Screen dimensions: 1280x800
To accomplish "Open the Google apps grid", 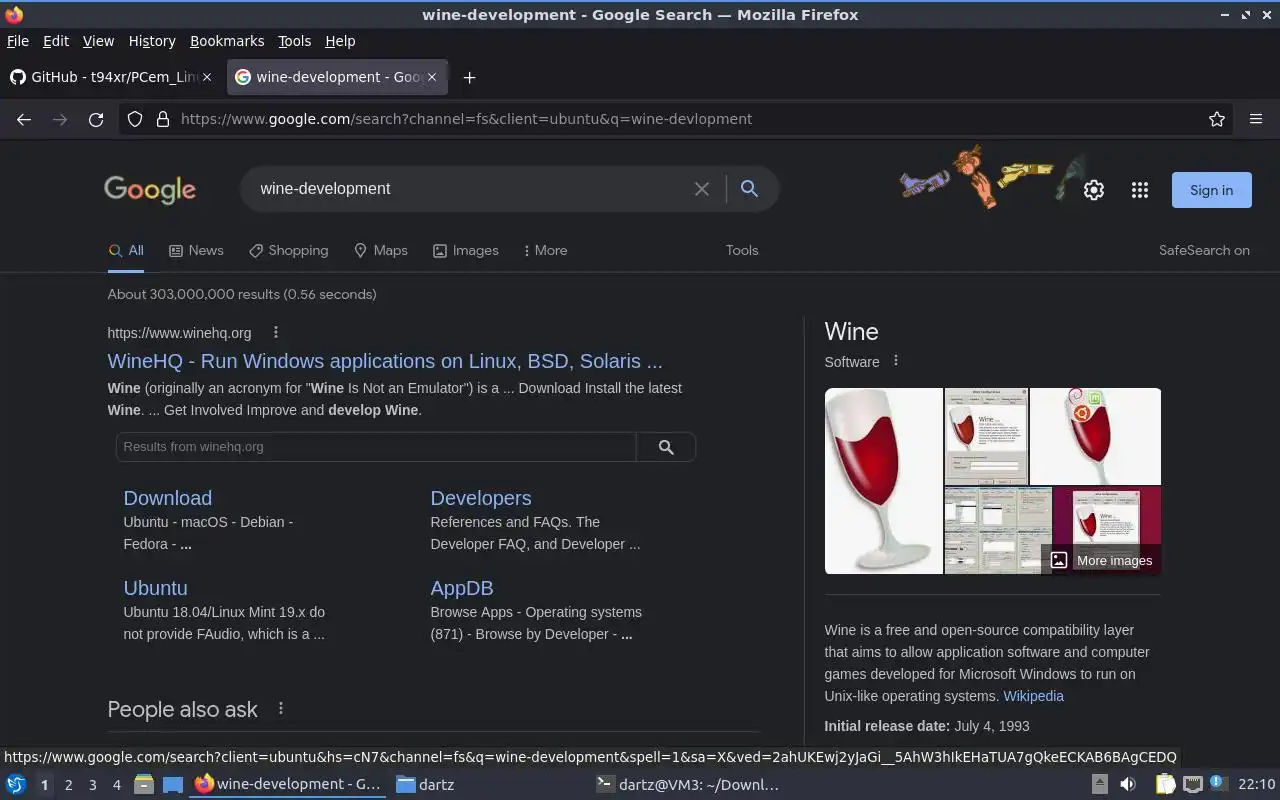I will [1140, 190].
